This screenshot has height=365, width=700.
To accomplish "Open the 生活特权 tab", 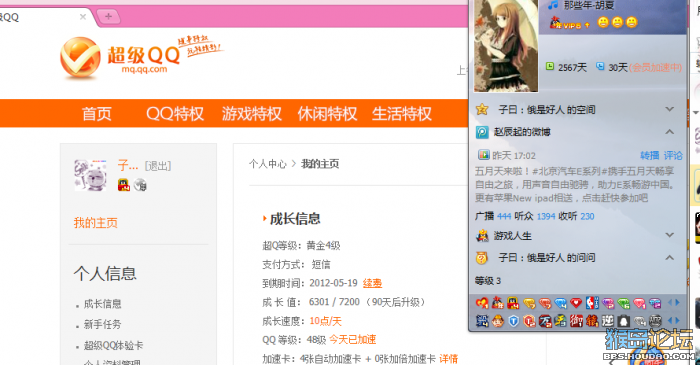I will pos(402,113).
